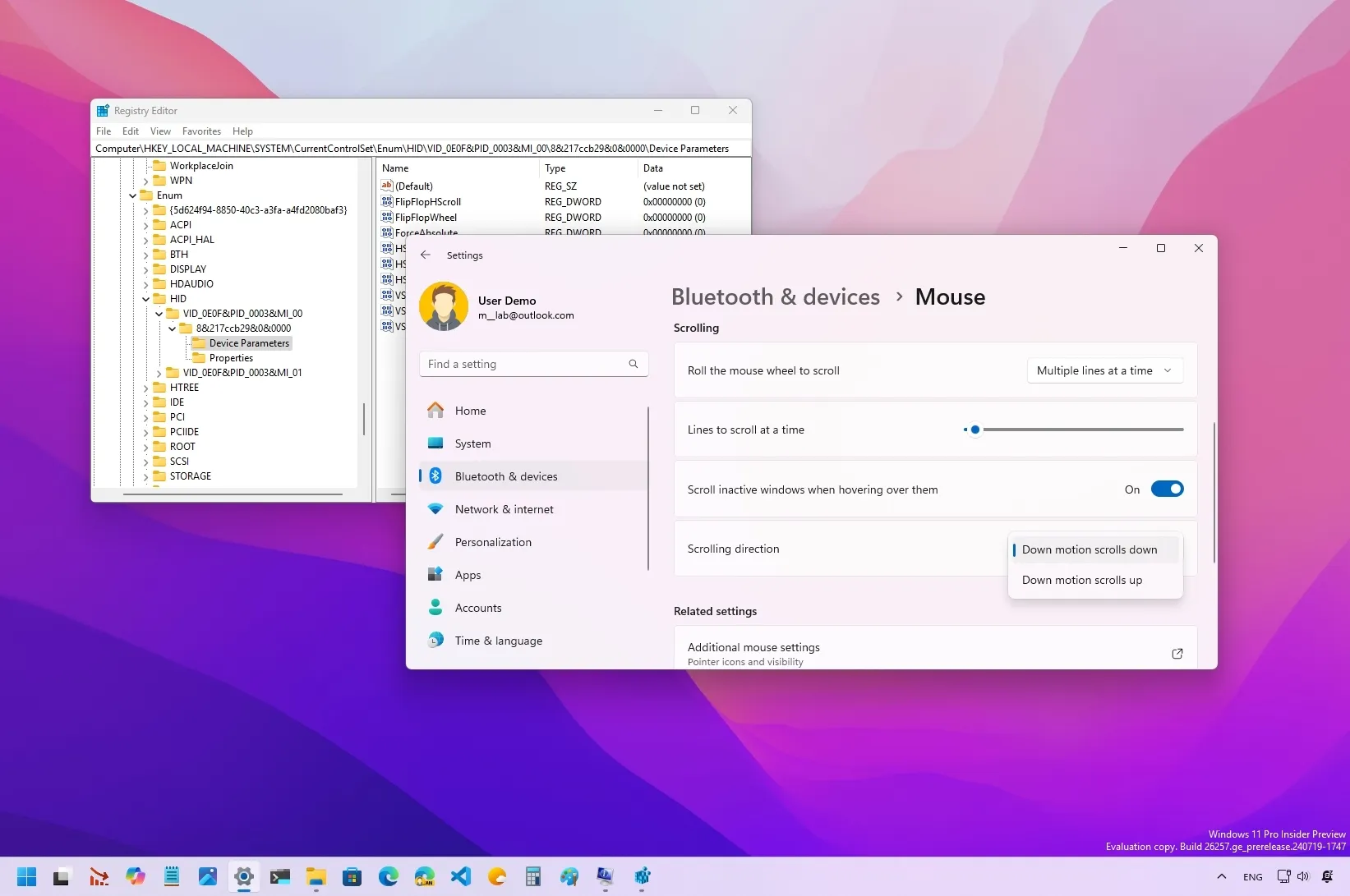
Task: Adjust the Lines to scroll slider
Action: pos(974,430)
